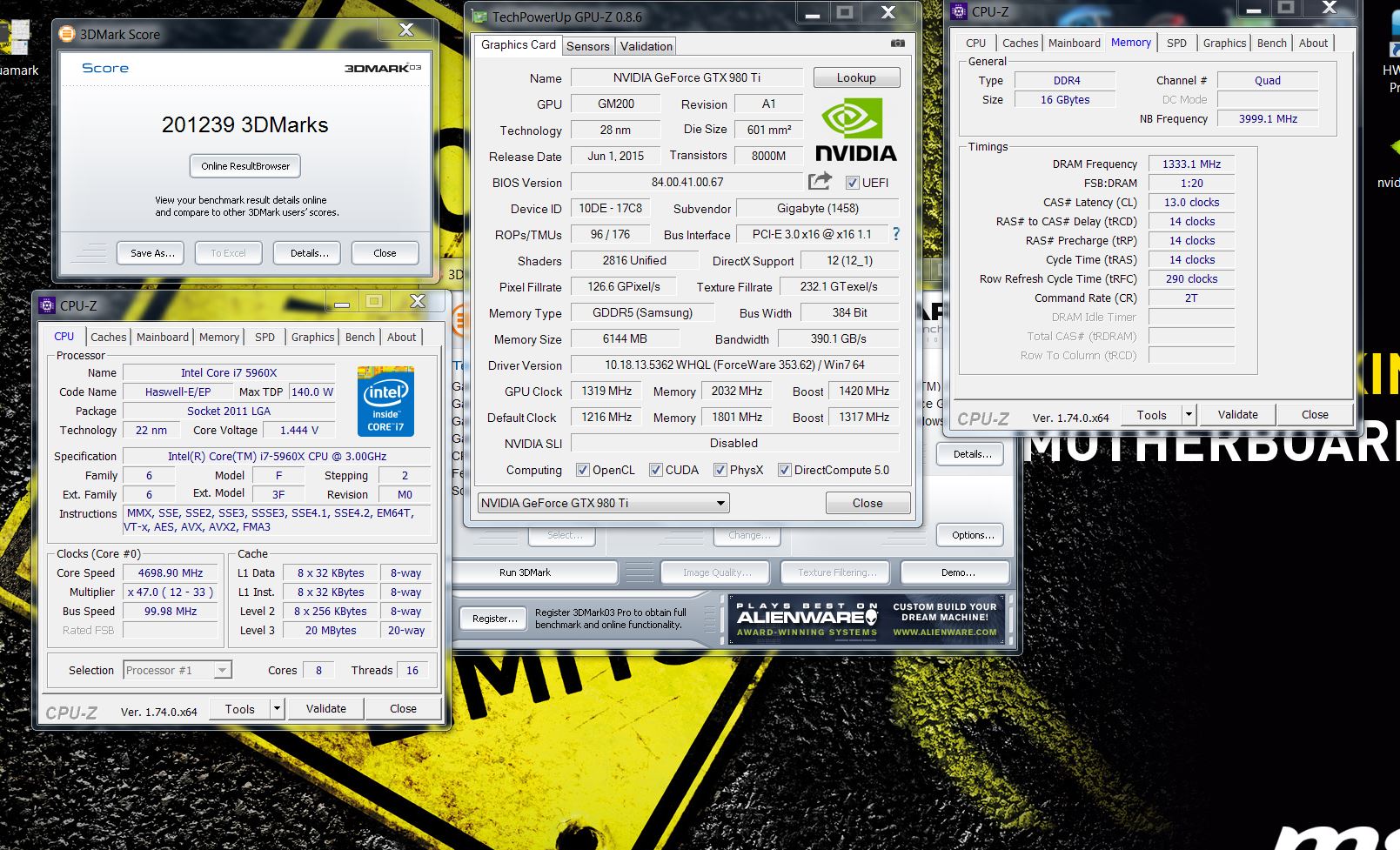Click Save As button in 3DMark Score
Image resolution: width=1400 pixels, height=850 pixels.
[x=152, y=253]
